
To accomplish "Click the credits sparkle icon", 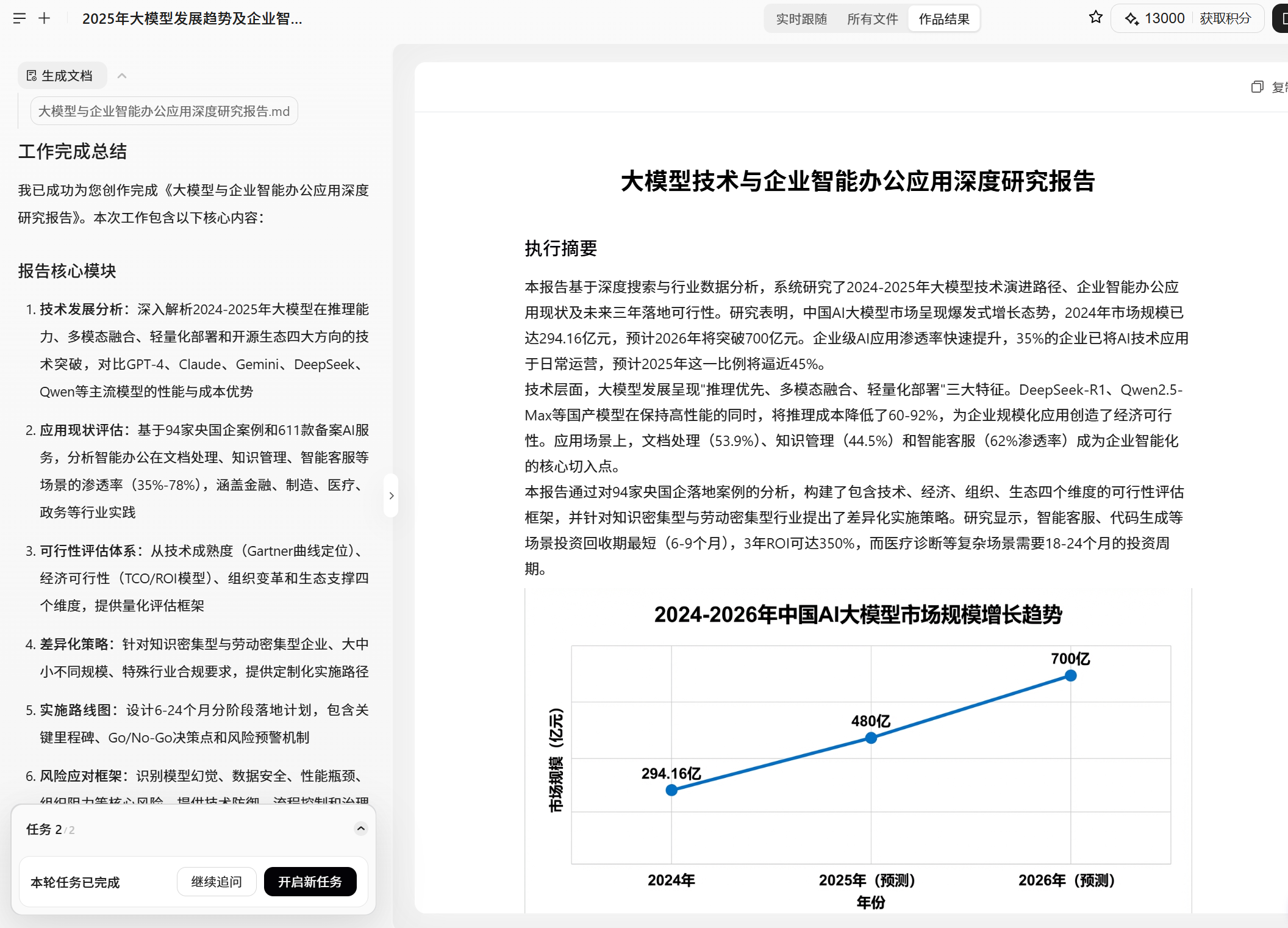I will pos(1132,19).
